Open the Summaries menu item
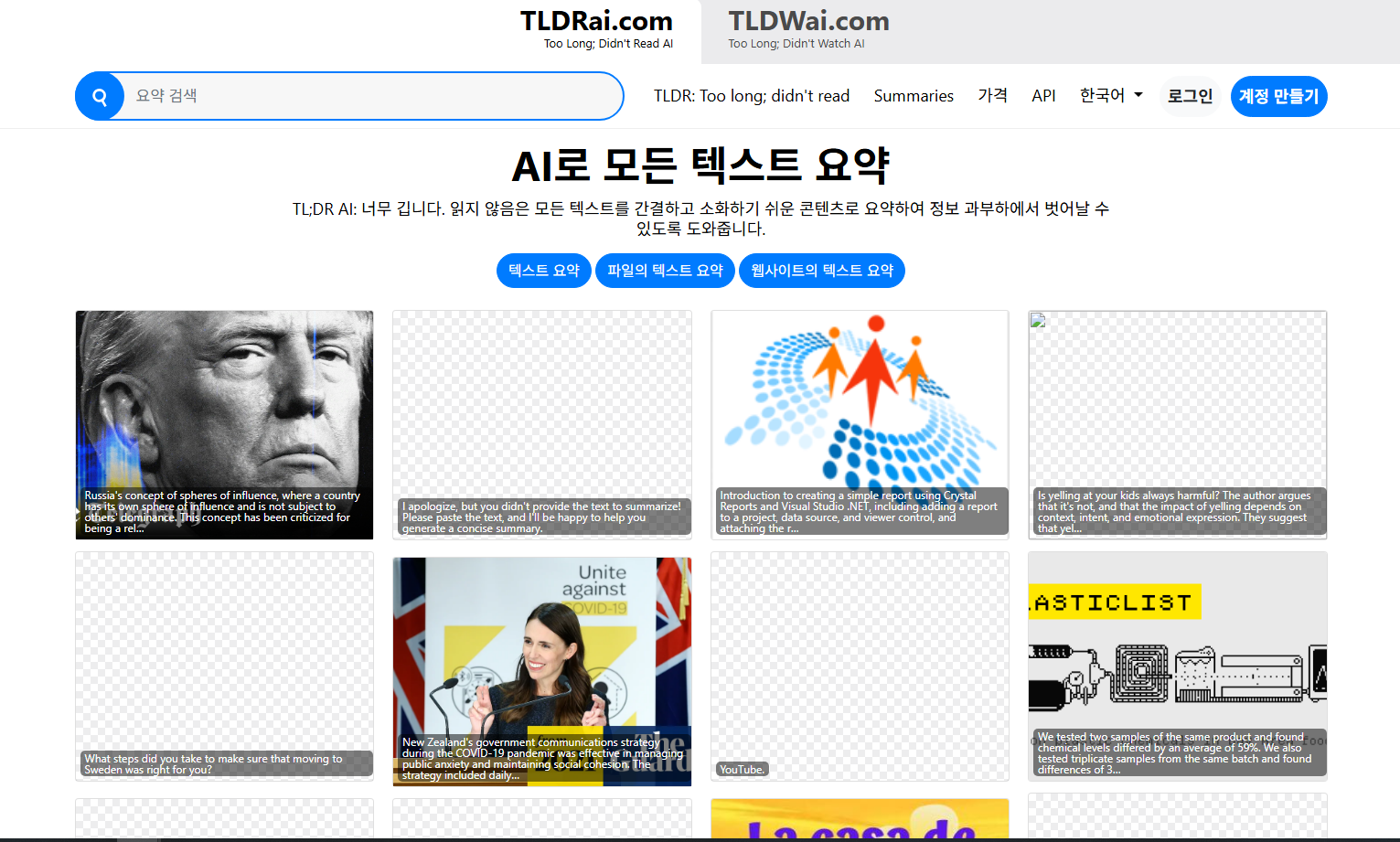 [x=914, y=96]
